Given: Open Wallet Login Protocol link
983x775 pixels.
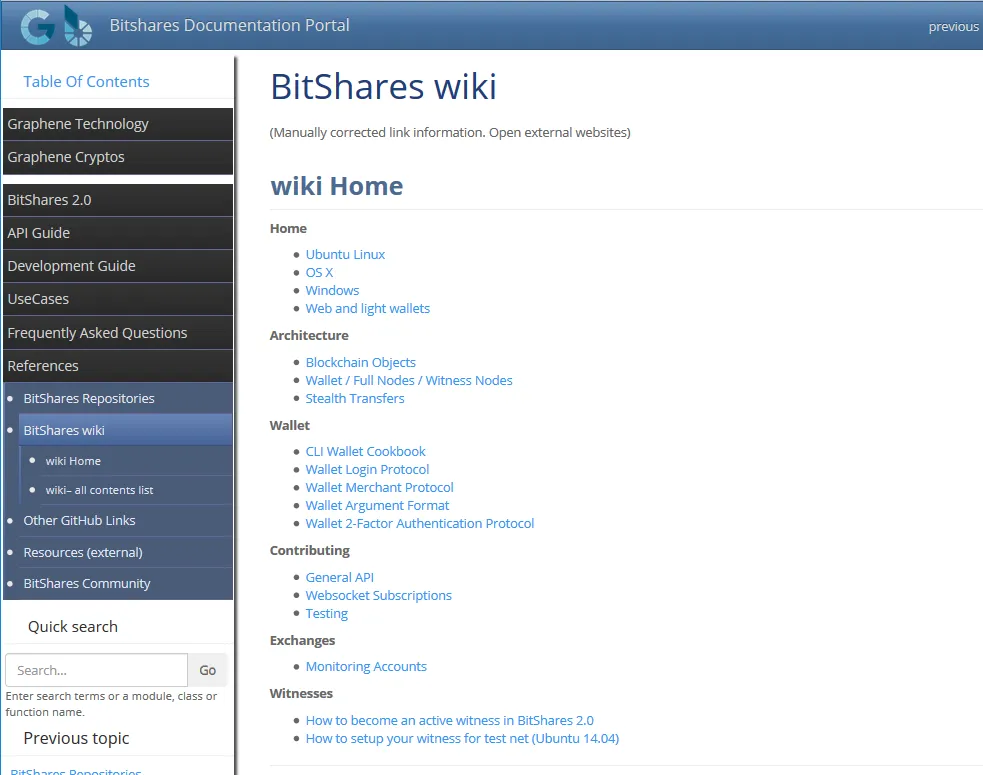Looking at the screenshot, I should pyautogui.click(x=367, y=470).
